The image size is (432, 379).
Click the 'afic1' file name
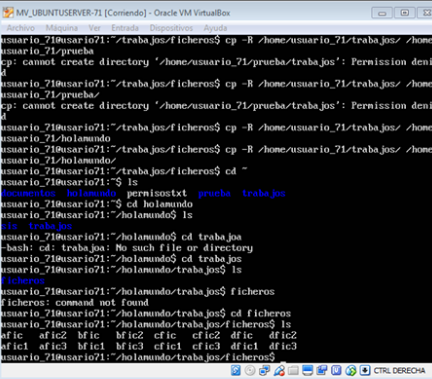14,346
